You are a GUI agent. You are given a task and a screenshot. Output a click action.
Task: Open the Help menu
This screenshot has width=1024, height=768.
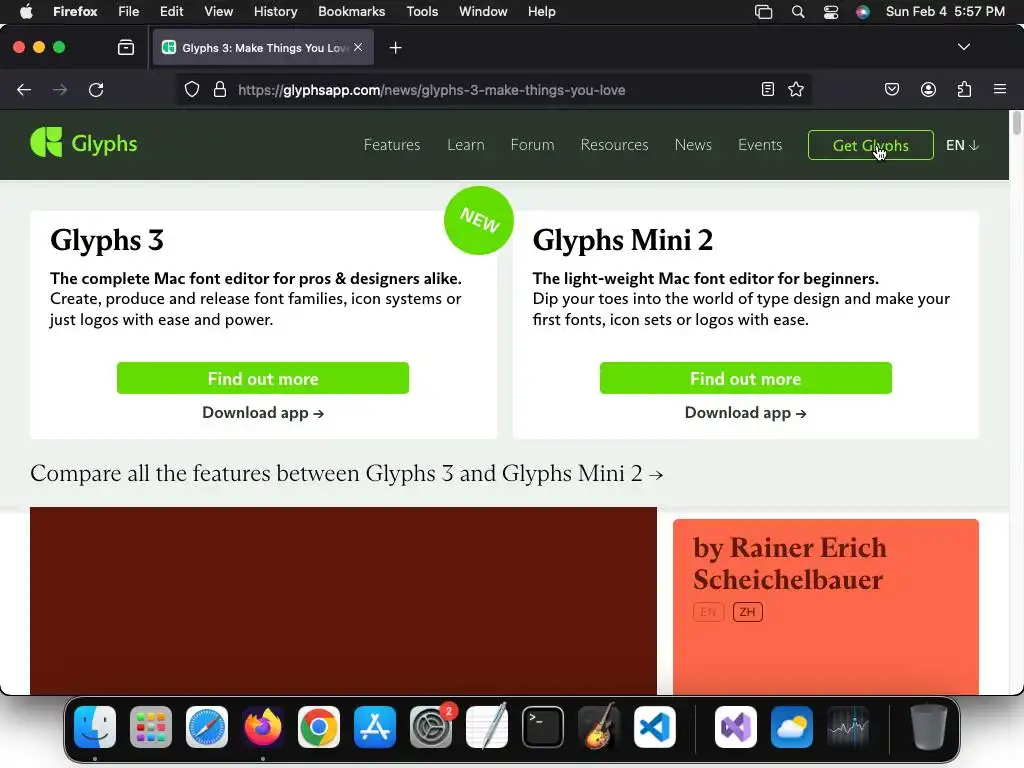coord(541,12)
